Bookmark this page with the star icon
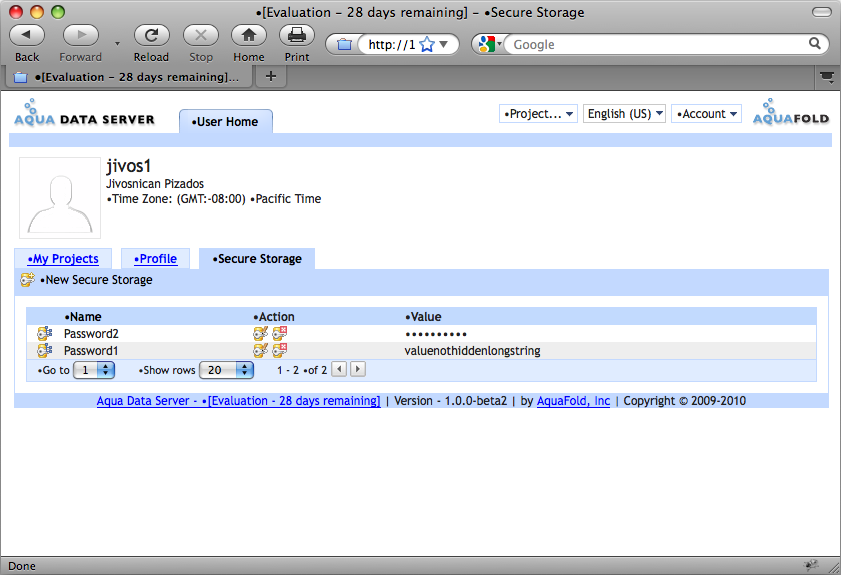The width and height of the screenshot is (841, 575). click(x=427, y=44)
